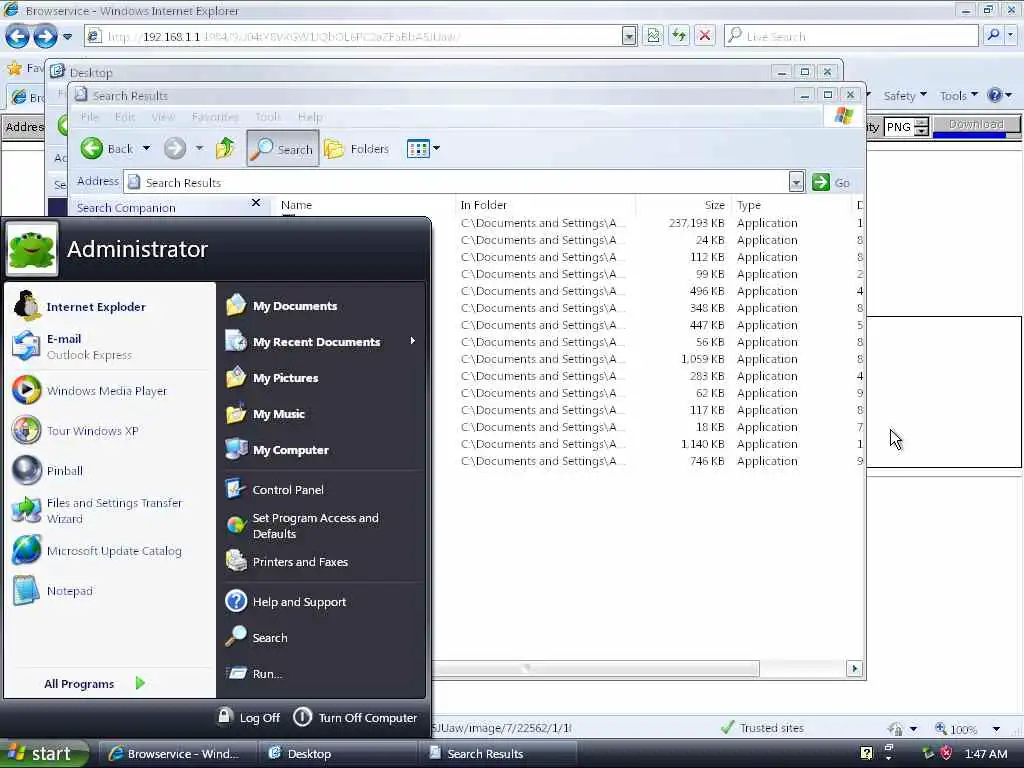Open Search Results address bar dropdown
Screen dimensions: 1024x768
795,182
